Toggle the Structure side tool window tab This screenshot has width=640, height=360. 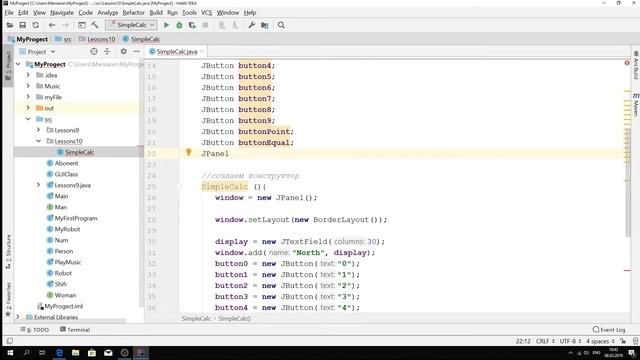pyautogui.click(x=8, y=252)
